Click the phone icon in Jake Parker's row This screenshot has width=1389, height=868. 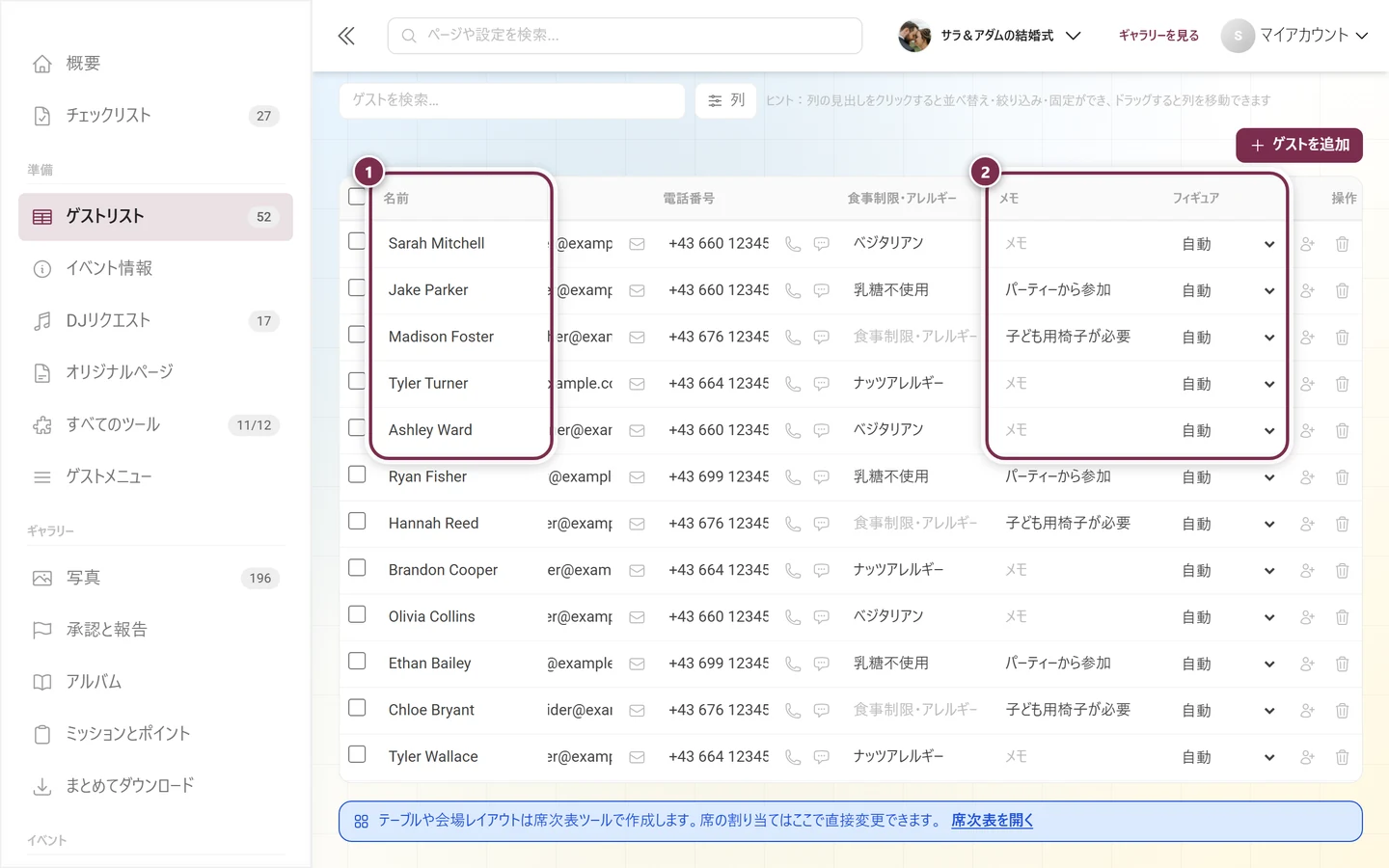[793, 291]
